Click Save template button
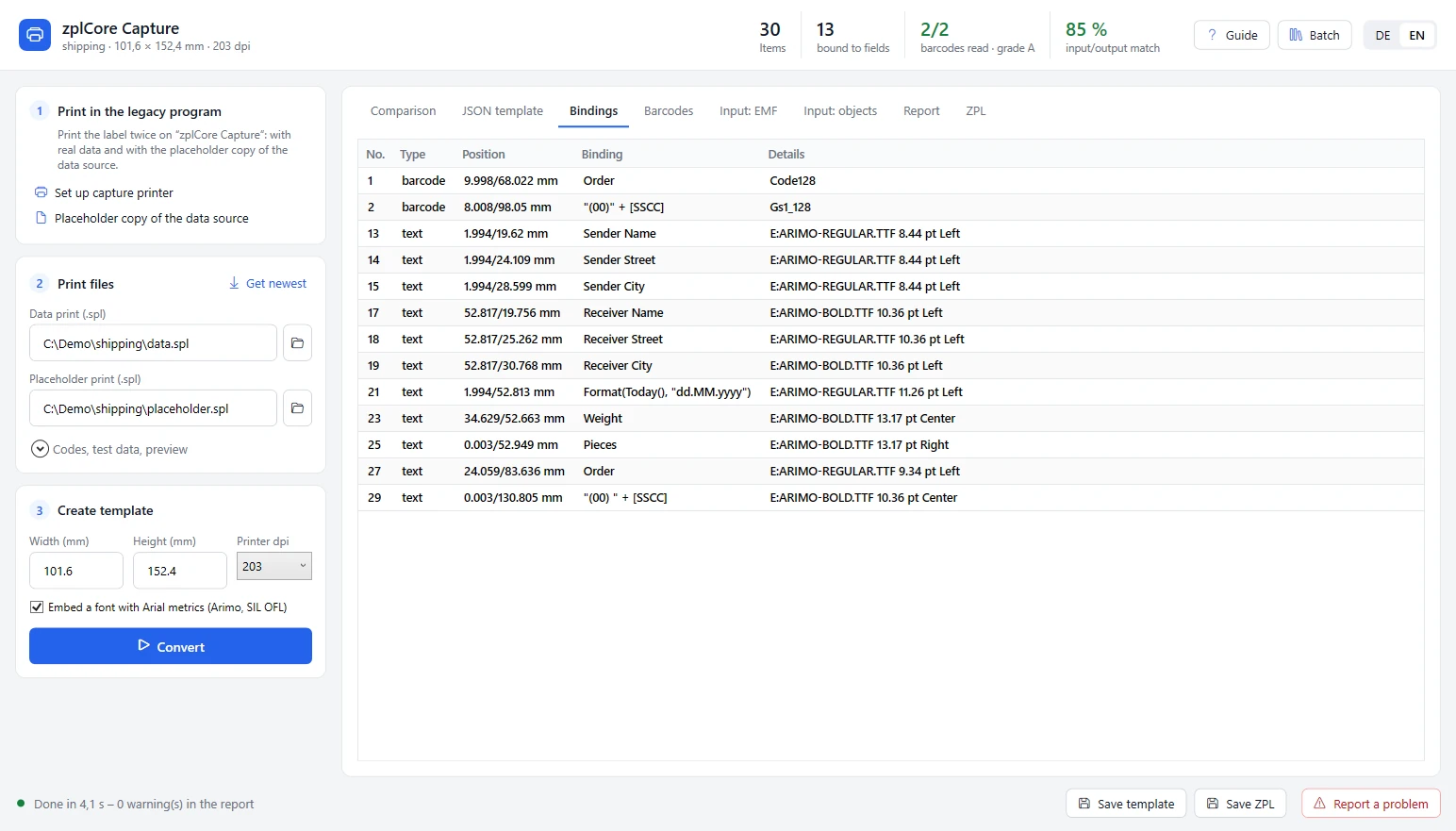Viewport: 1456px width, 831px height. click(1126, 804)
